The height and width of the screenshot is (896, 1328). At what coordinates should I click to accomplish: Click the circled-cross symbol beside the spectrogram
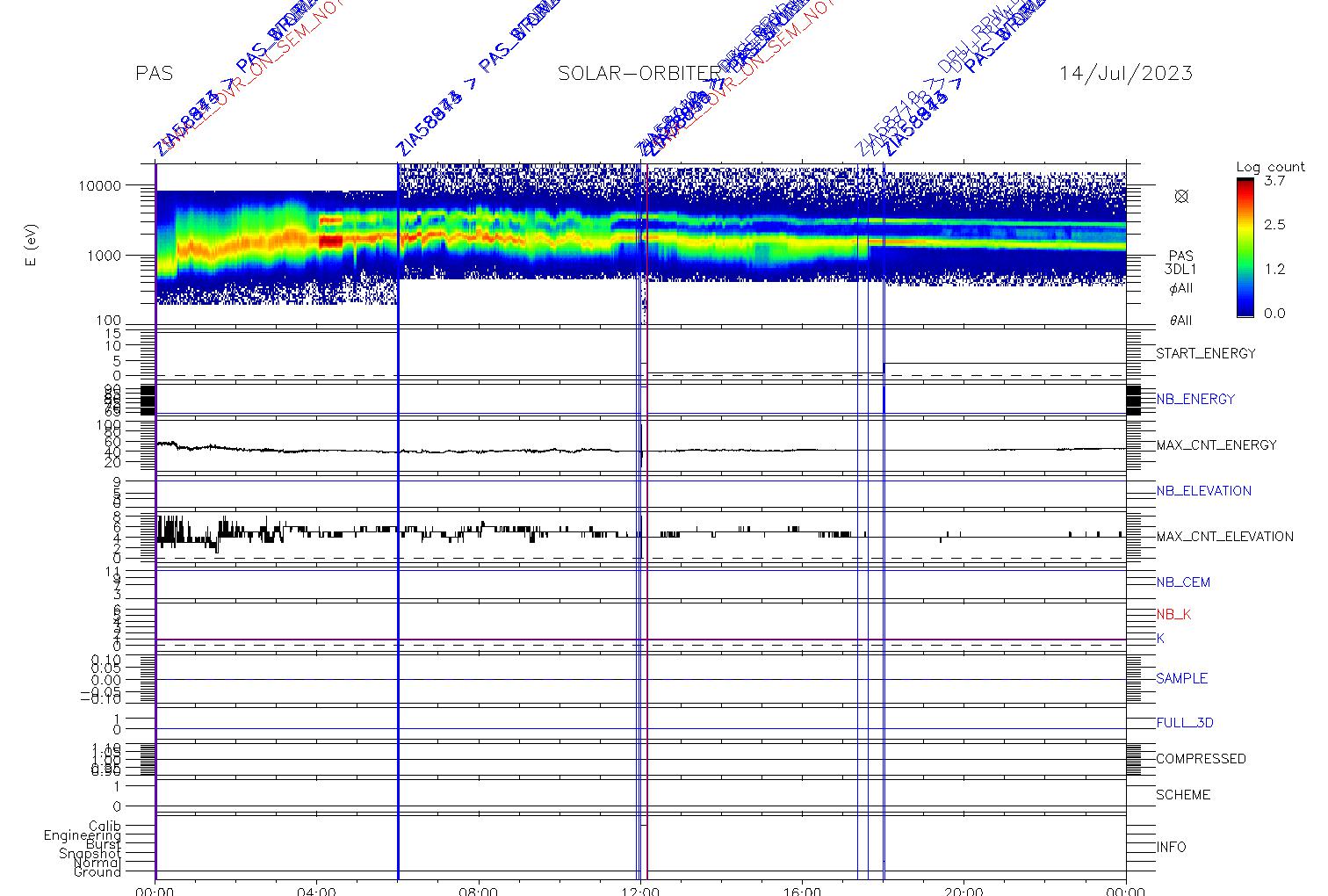click(1181, 197)
